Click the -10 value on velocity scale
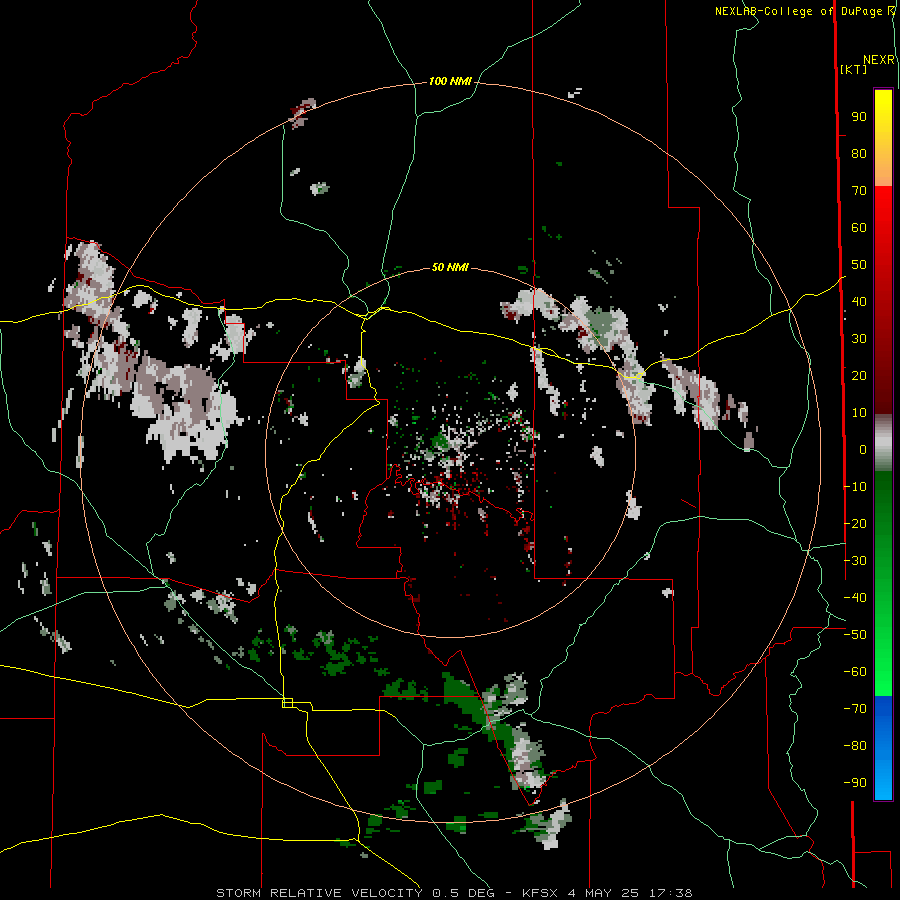 [855, 487]
